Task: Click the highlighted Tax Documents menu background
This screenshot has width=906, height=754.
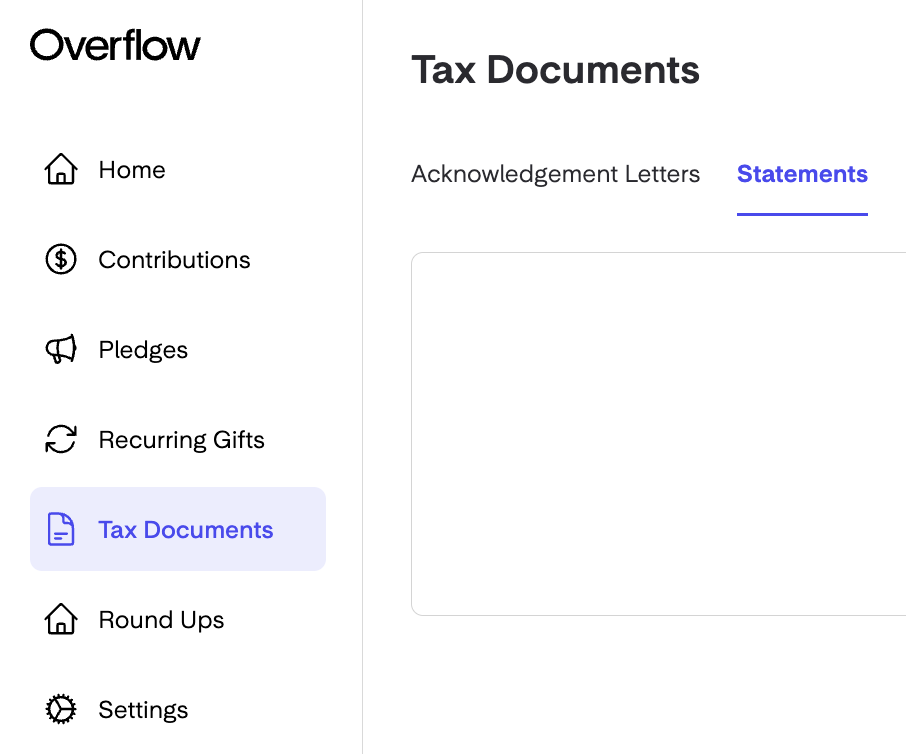Action: tap(178, 529)
